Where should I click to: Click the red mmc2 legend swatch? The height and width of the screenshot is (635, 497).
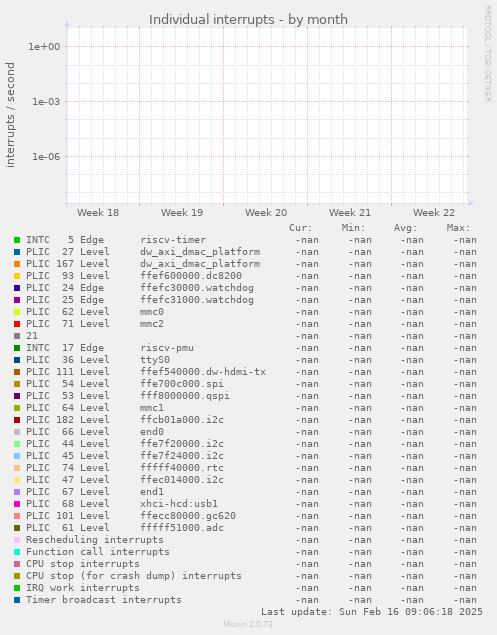pos(17,324)
